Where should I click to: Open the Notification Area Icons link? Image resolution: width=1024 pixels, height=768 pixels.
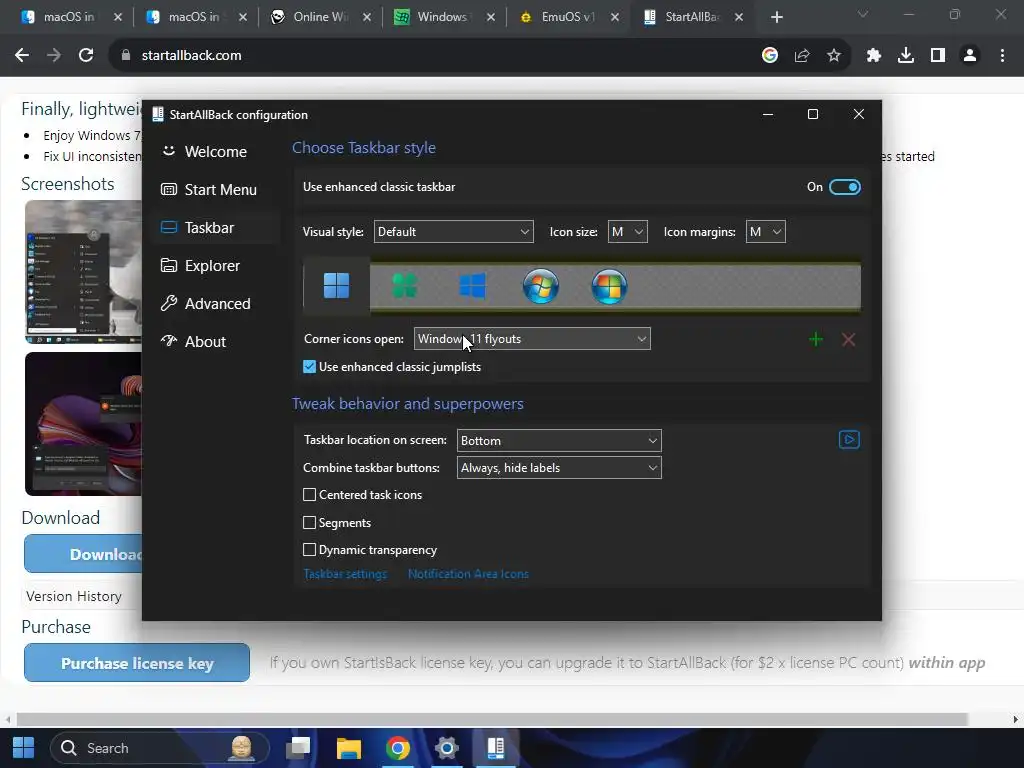[x=468, y=574]
